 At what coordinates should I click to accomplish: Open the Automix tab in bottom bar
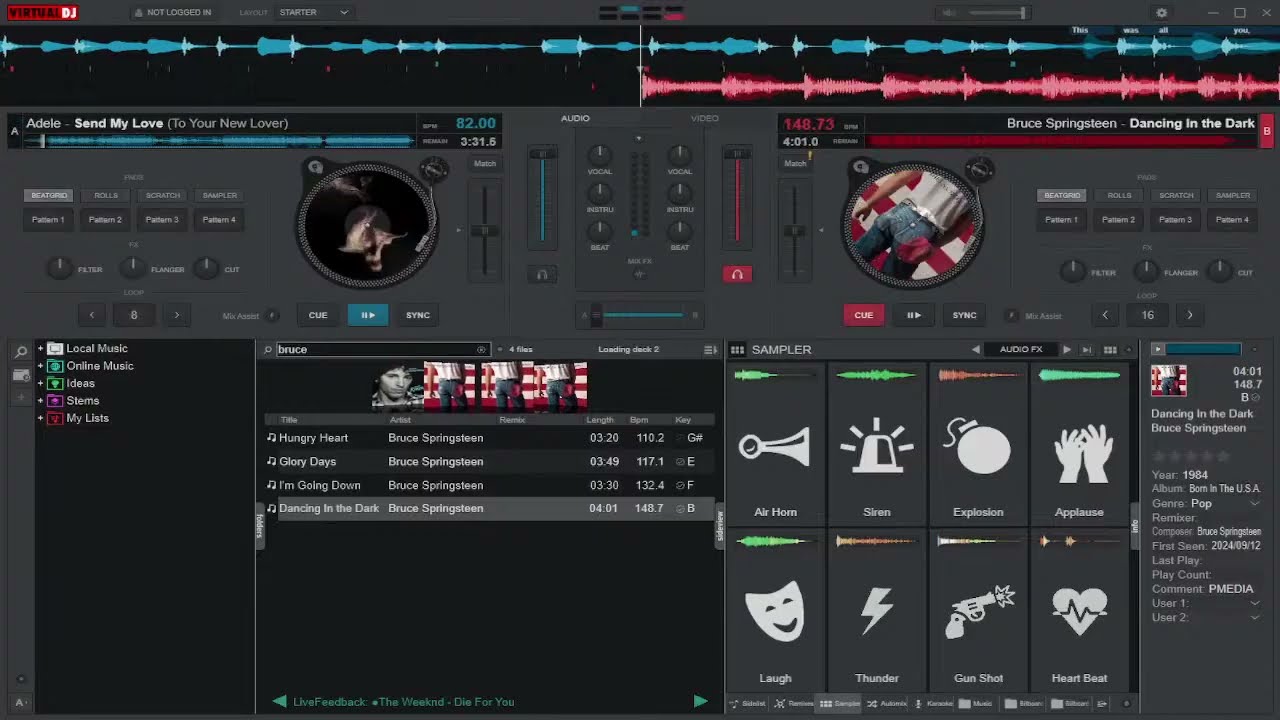click(887, 704)
